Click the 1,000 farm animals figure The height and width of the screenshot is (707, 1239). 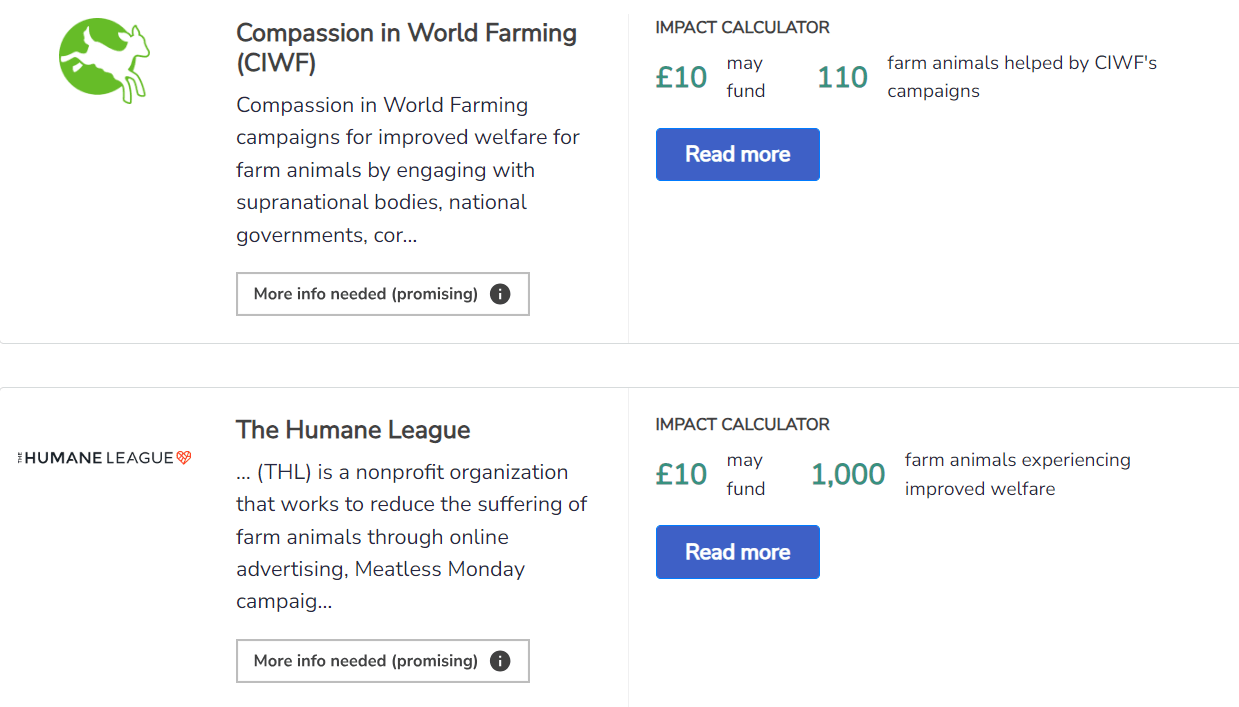[x=848, y=474]
